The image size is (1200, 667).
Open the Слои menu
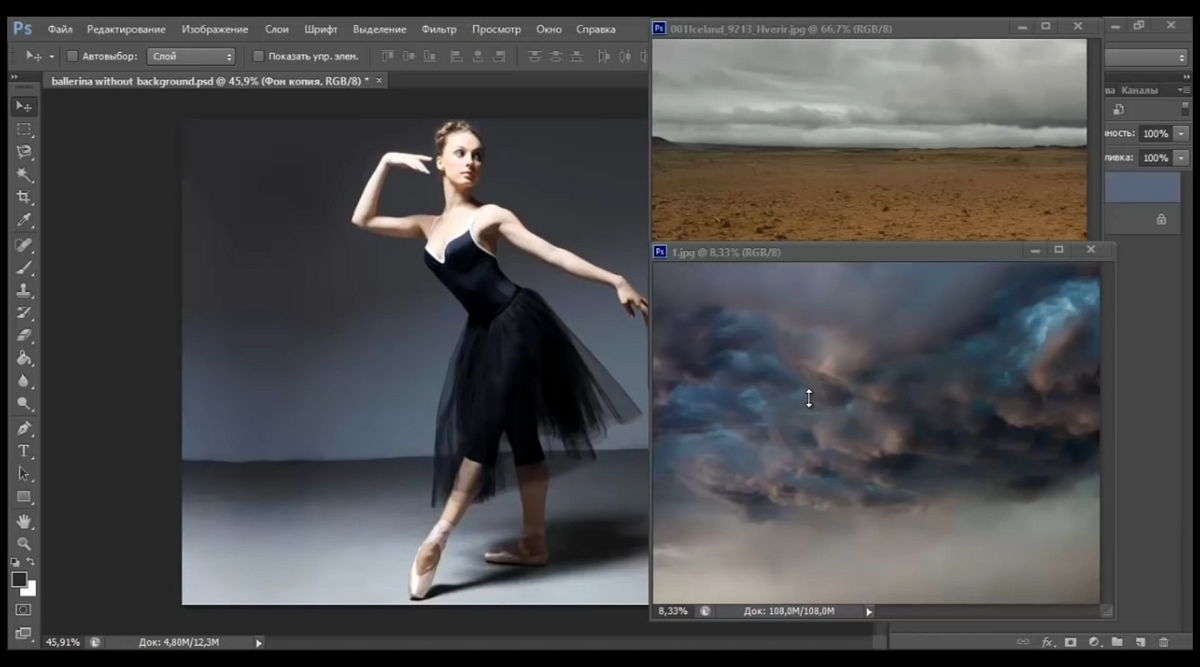pyautogui.click(x=277, y=30)
